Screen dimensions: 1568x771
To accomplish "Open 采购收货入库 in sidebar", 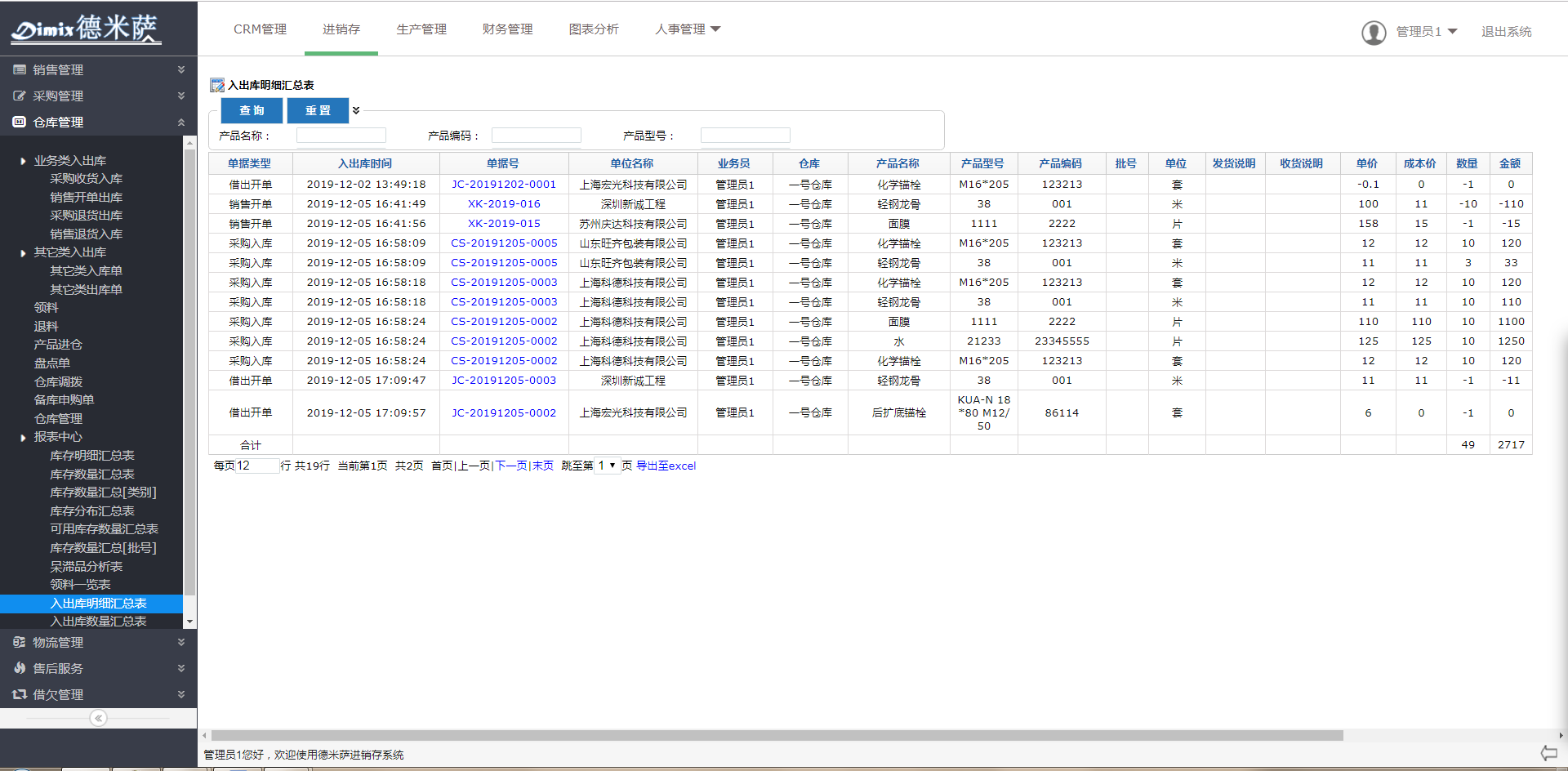I will [x=86, y=179].
